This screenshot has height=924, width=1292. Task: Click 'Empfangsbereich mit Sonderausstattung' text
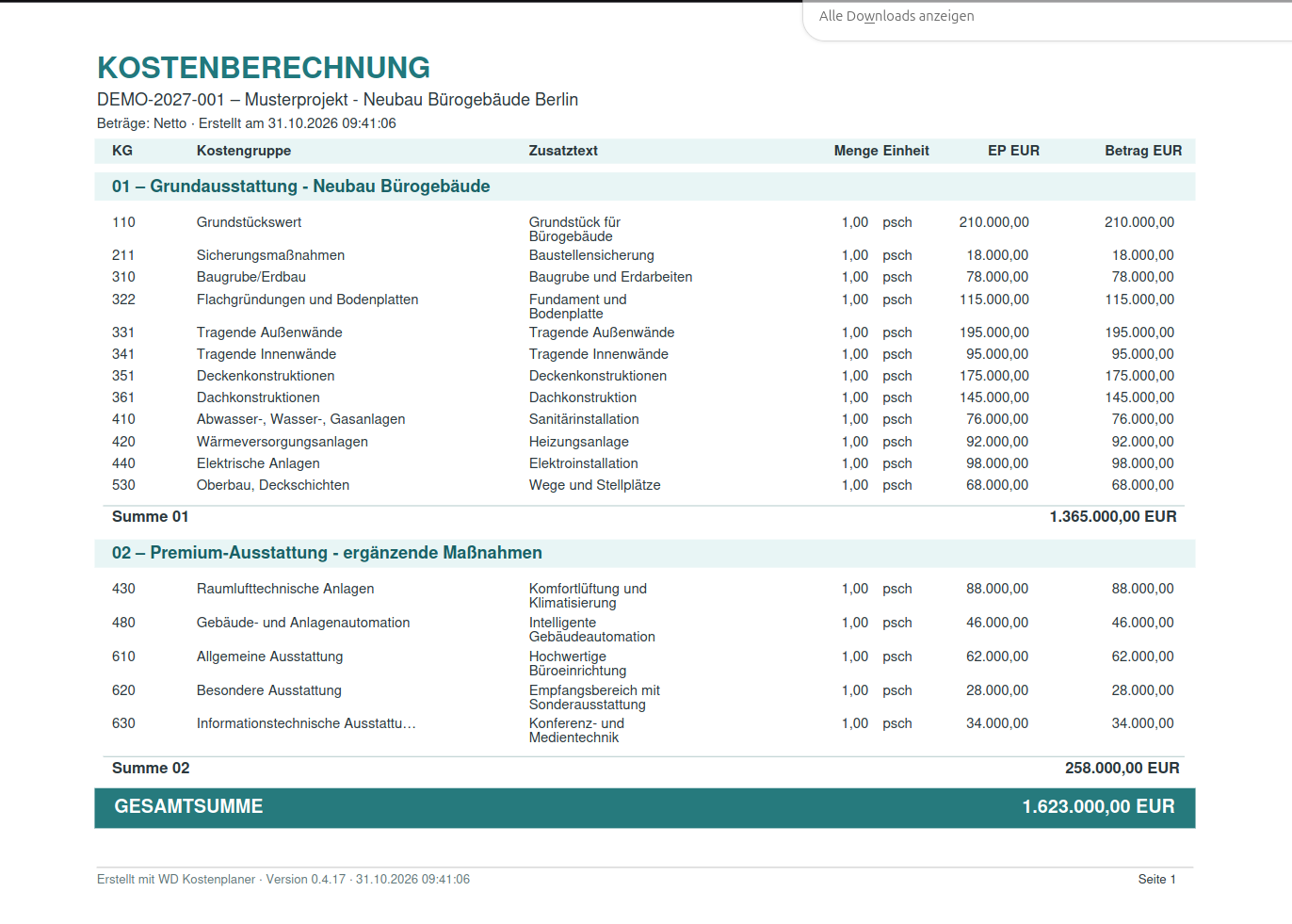point(594,697)
